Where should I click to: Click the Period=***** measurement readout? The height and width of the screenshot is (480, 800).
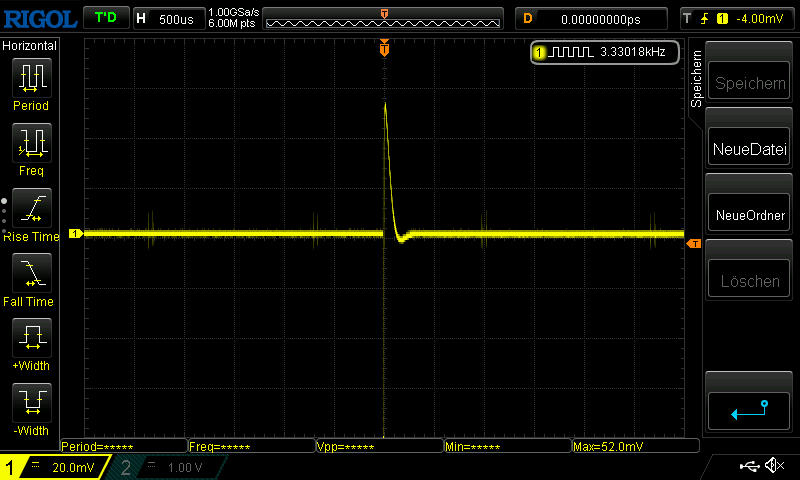pyautogui.click(x=124, y=446)
